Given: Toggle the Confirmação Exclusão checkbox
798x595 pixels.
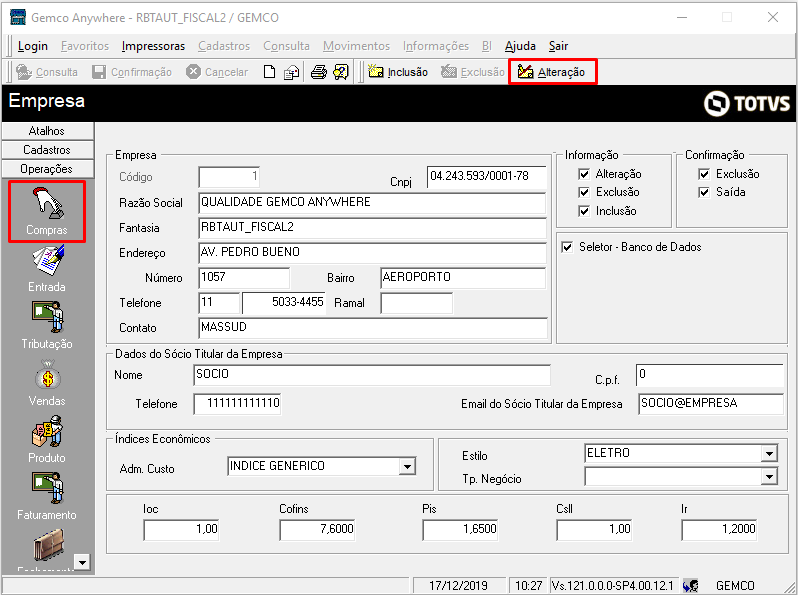Looking at the screenshot, I should (704, 174).
